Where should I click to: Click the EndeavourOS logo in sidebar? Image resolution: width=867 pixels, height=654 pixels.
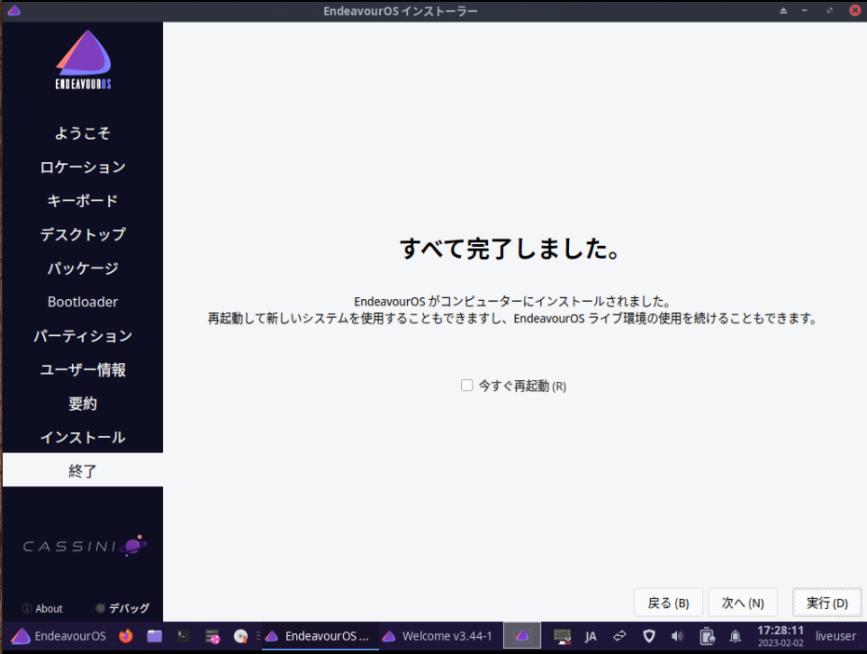tap(83, 60)
